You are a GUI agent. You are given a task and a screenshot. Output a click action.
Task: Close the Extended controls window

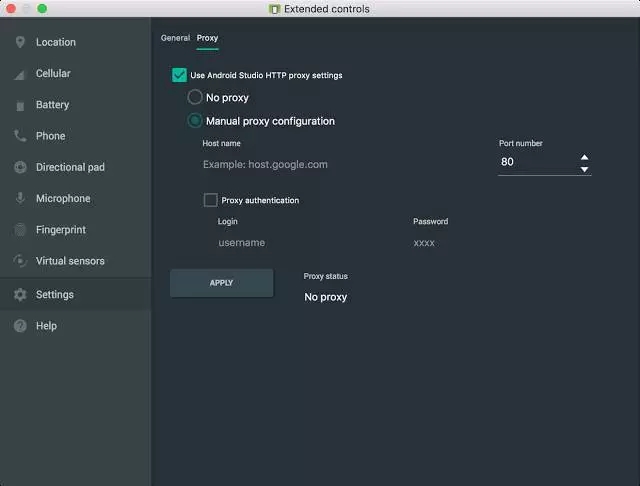(x=11, y=8)
